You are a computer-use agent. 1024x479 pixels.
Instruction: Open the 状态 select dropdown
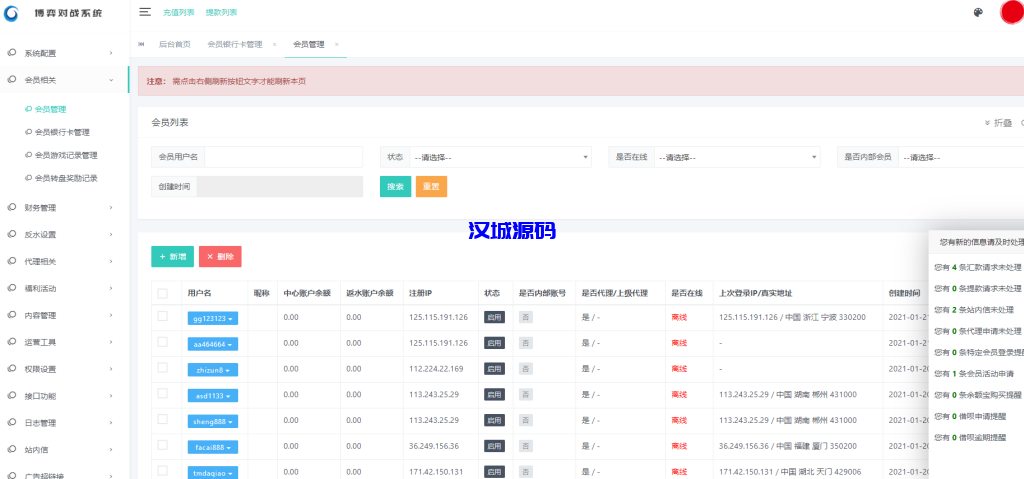(x=500, y=157)
